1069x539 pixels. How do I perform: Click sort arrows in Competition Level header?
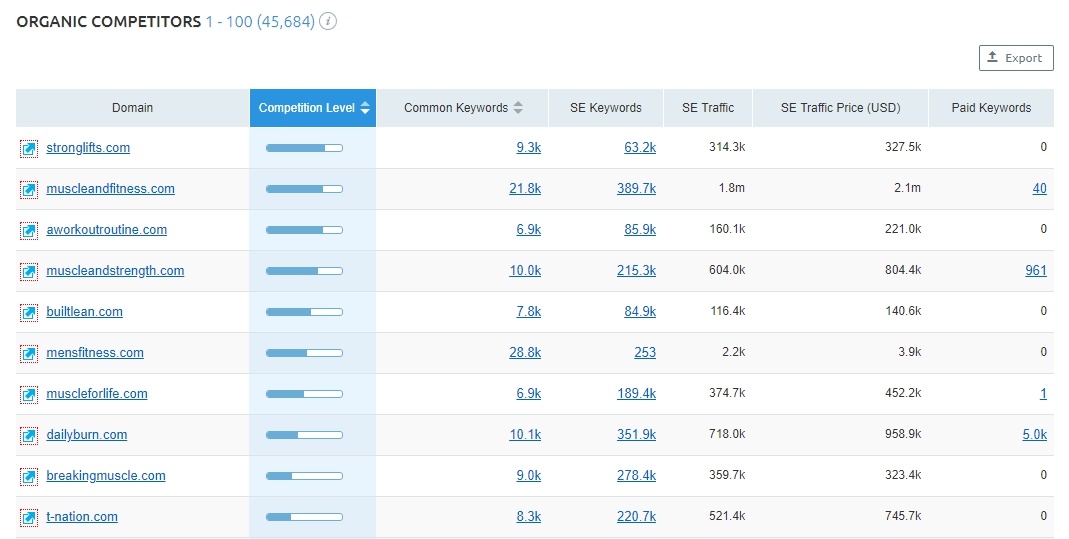365,108
